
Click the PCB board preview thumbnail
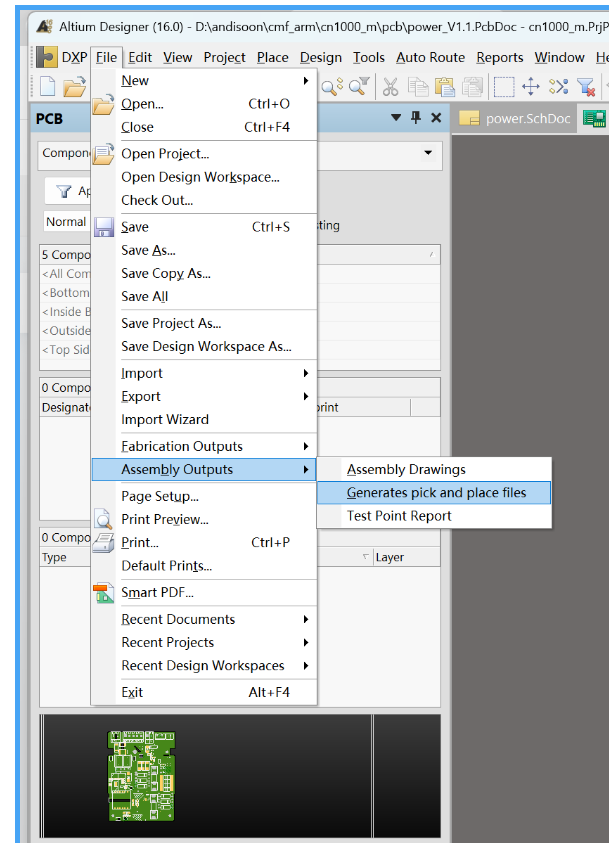click(141, 776)
